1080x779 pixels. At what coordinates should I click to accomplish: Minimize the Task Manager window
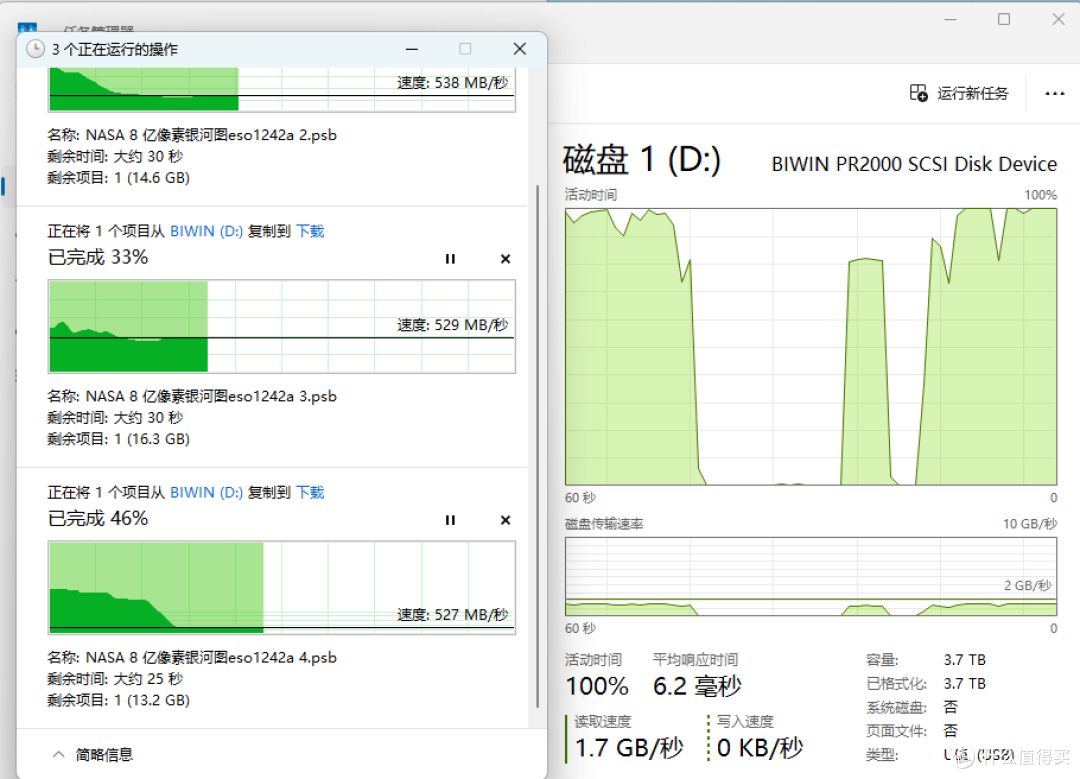(x=951, y=19)
